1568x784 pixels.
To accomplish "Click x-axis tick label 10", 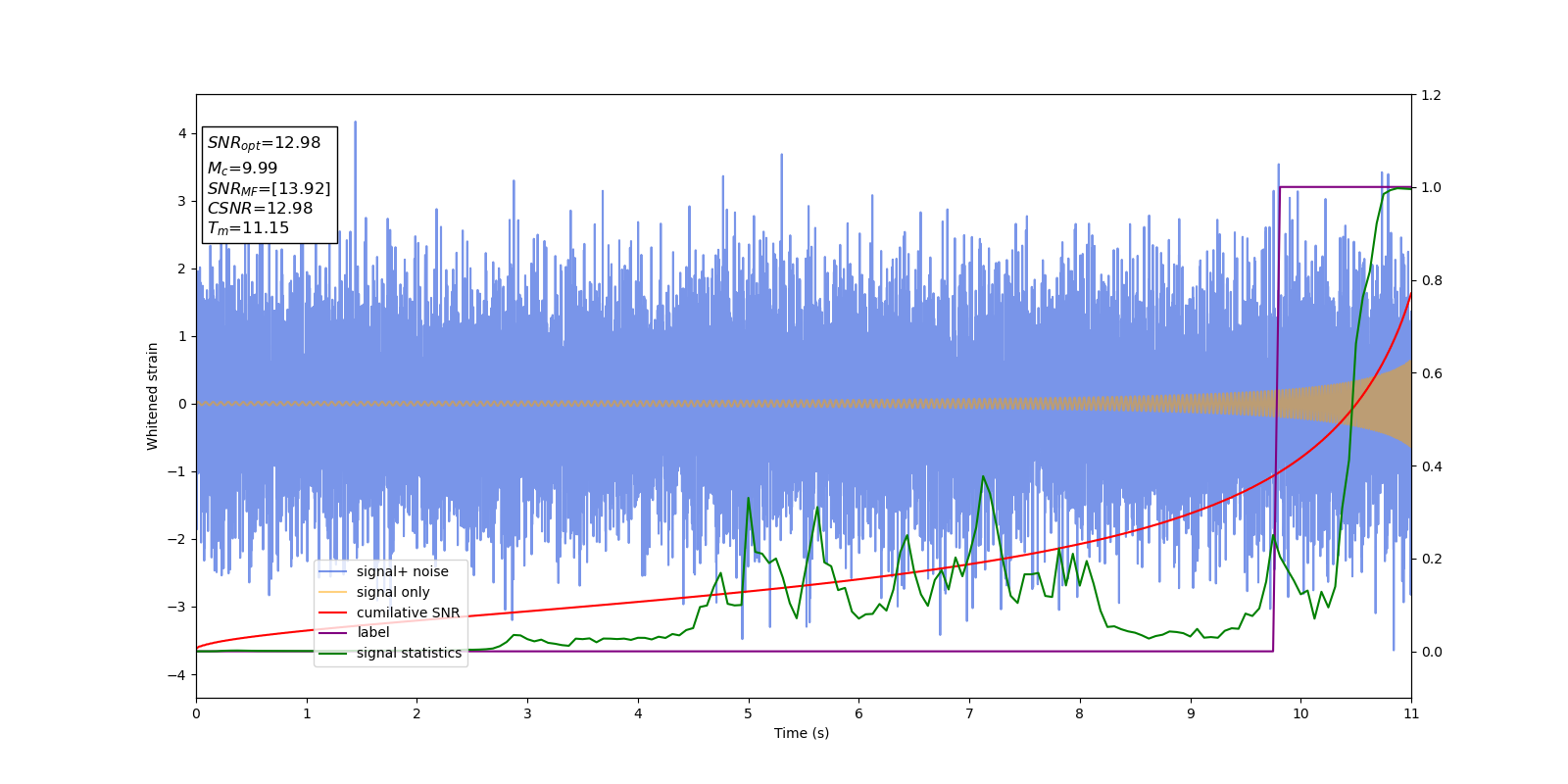I will [x=1300, y=713].
